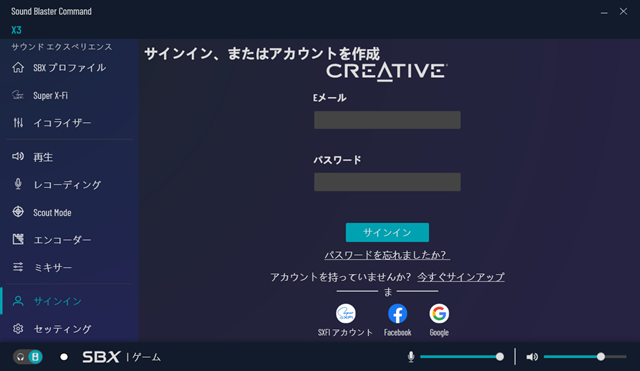Click the Super X-Fi text label
The image size is (640, 371).
[x=50, y=96]
